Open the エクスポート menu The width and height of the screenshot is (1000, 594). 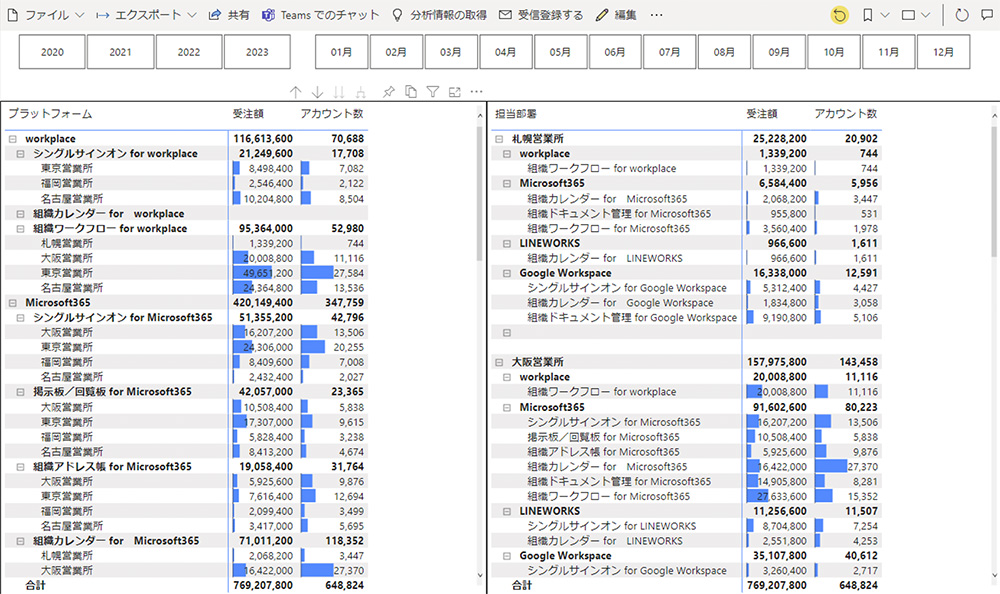(146, 15)
